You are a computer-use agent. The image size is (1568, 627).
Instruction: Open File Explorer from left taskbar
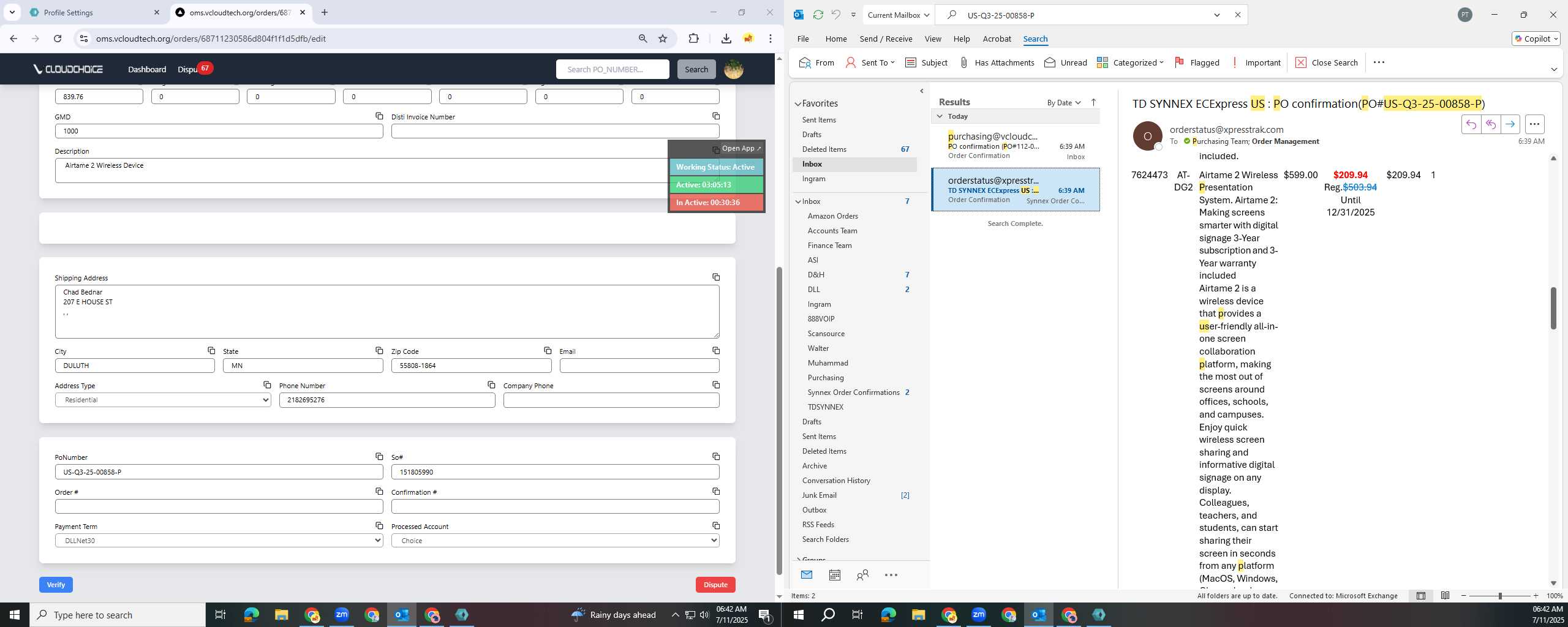(x=281, y=615)
